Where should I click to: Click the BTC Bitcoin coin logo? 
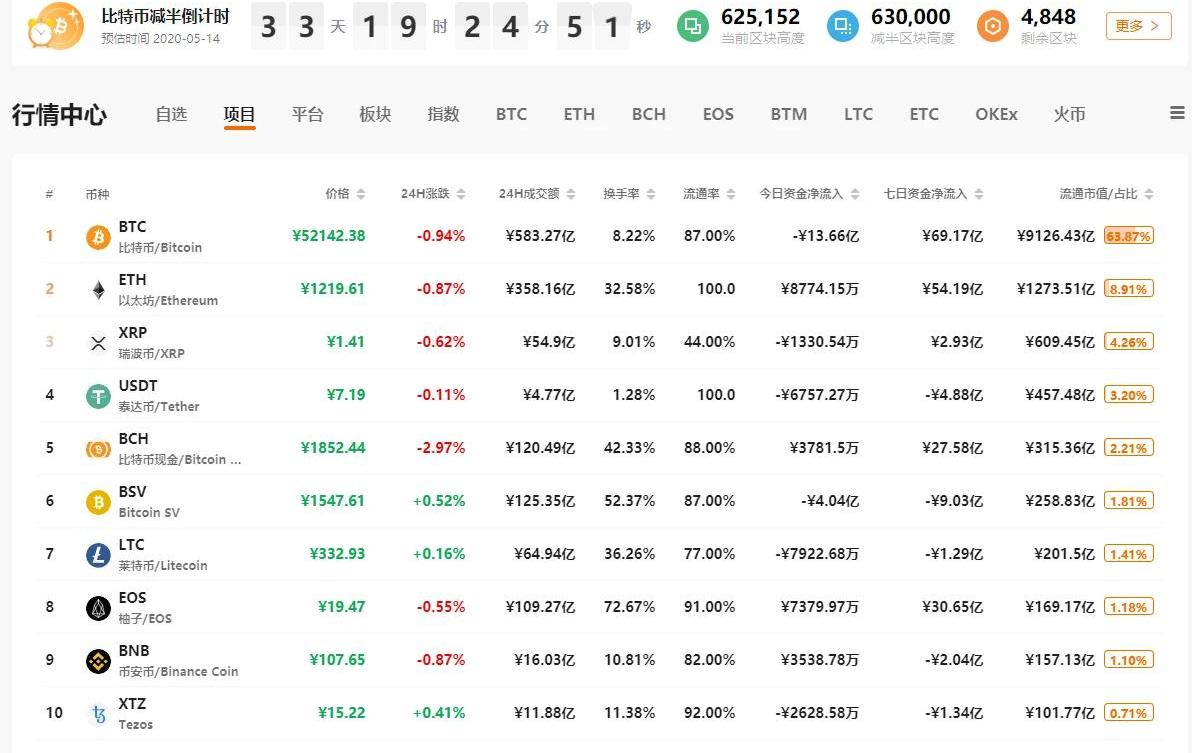pos(98,236)
